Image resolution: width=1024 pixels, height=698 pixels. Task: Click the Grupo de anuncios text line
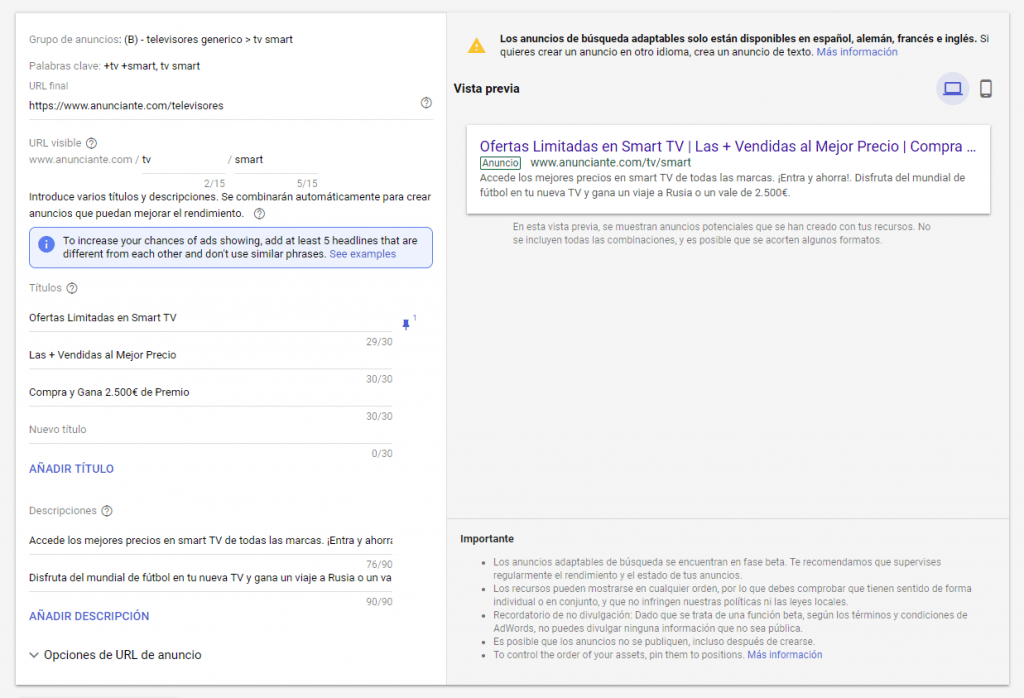click(x=161, y=40)
